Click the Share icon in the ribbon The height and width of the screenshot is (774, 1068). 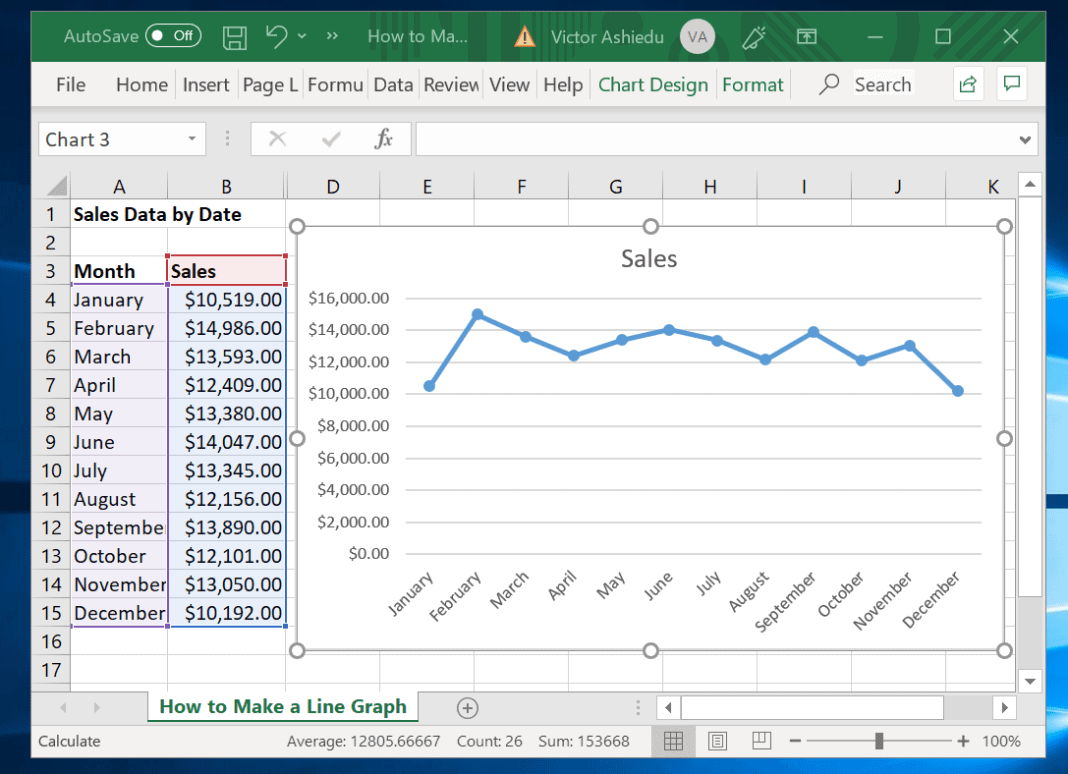[968, 84]
